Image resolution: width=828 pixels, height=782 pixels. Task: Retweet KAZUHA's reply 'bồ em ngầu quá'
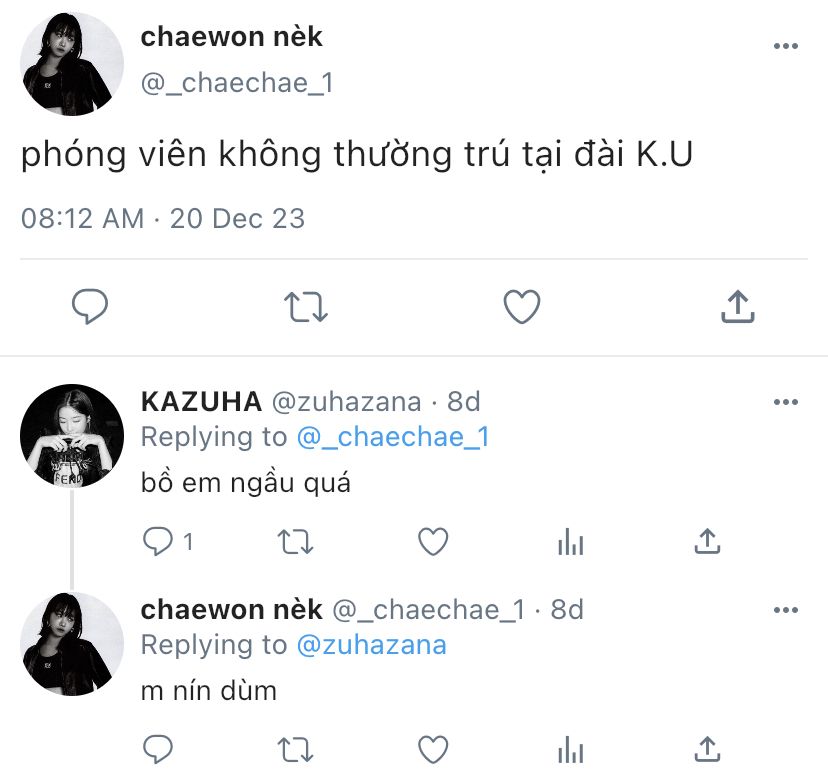[296, 542]
